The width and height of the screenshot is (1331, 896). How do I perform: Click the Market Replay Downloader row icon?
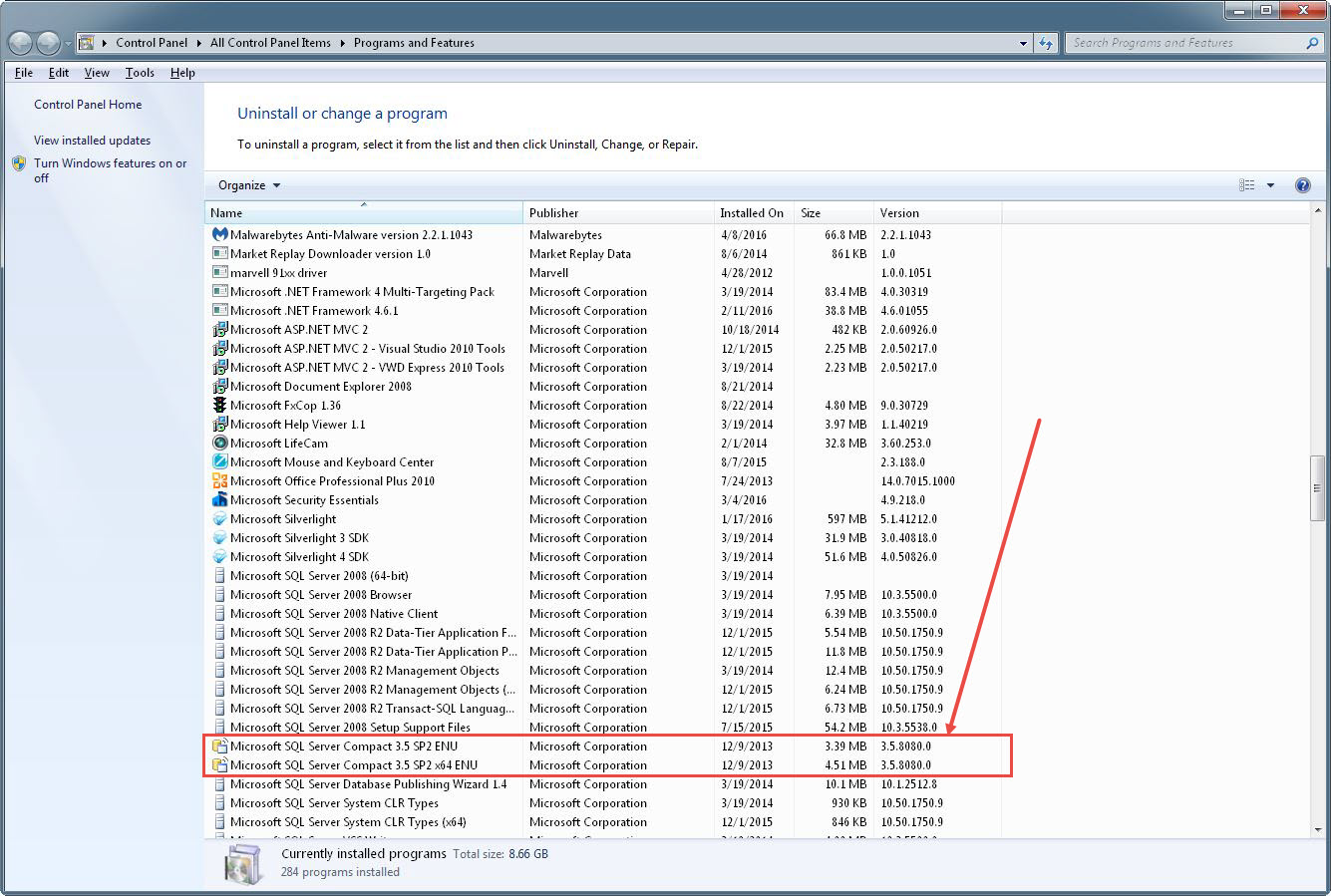coord(220,253)
